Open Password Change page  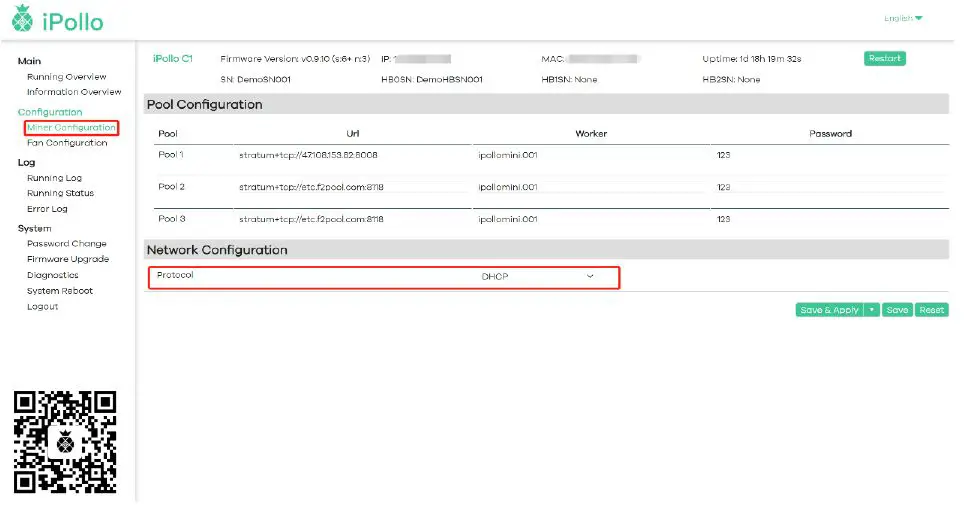pyautogui.click(x=67, y=244)
